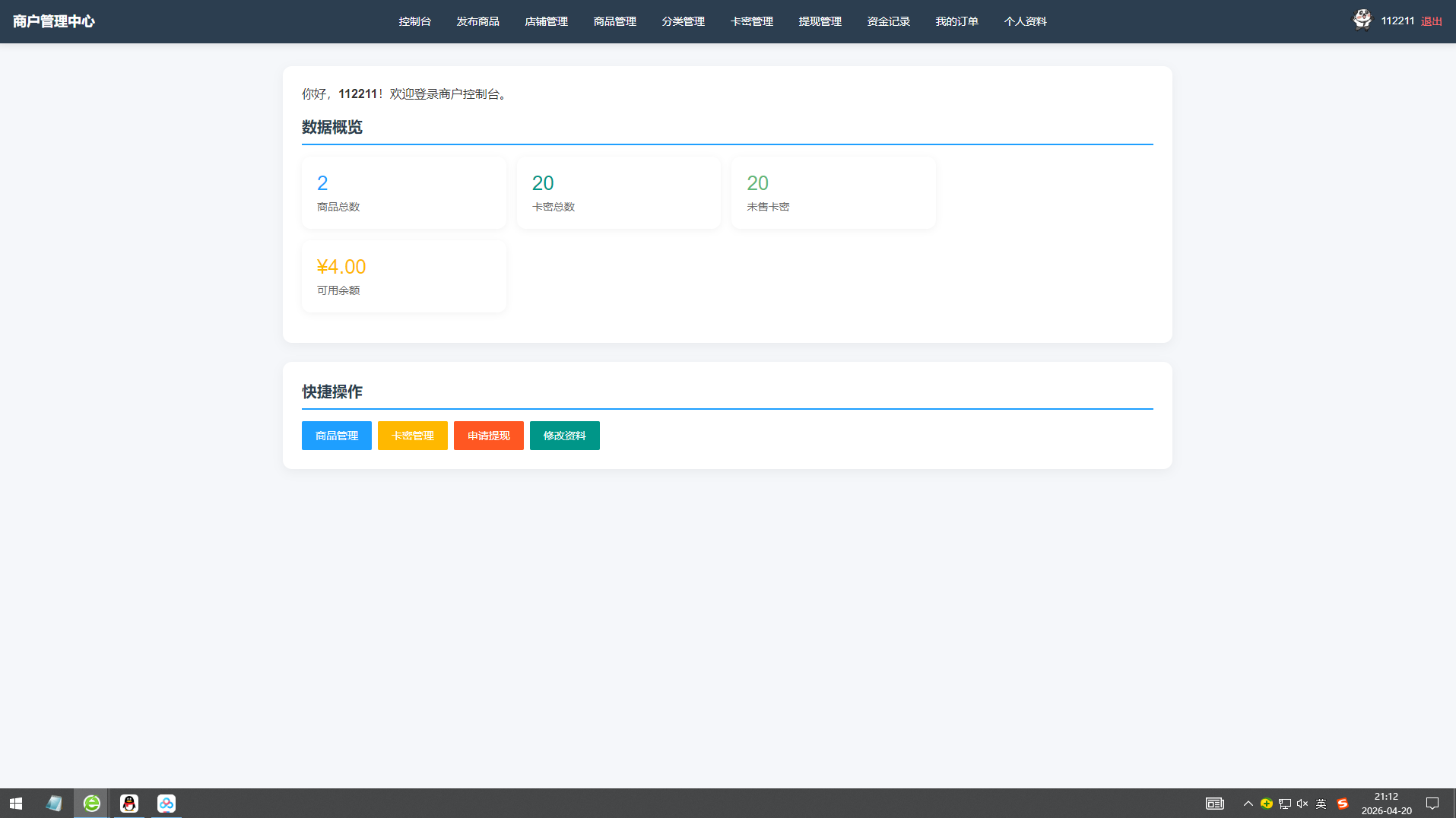Viewport: 1456px width, 818px height.
Task: Open the 发布商品 menu item
Action: 477,21
